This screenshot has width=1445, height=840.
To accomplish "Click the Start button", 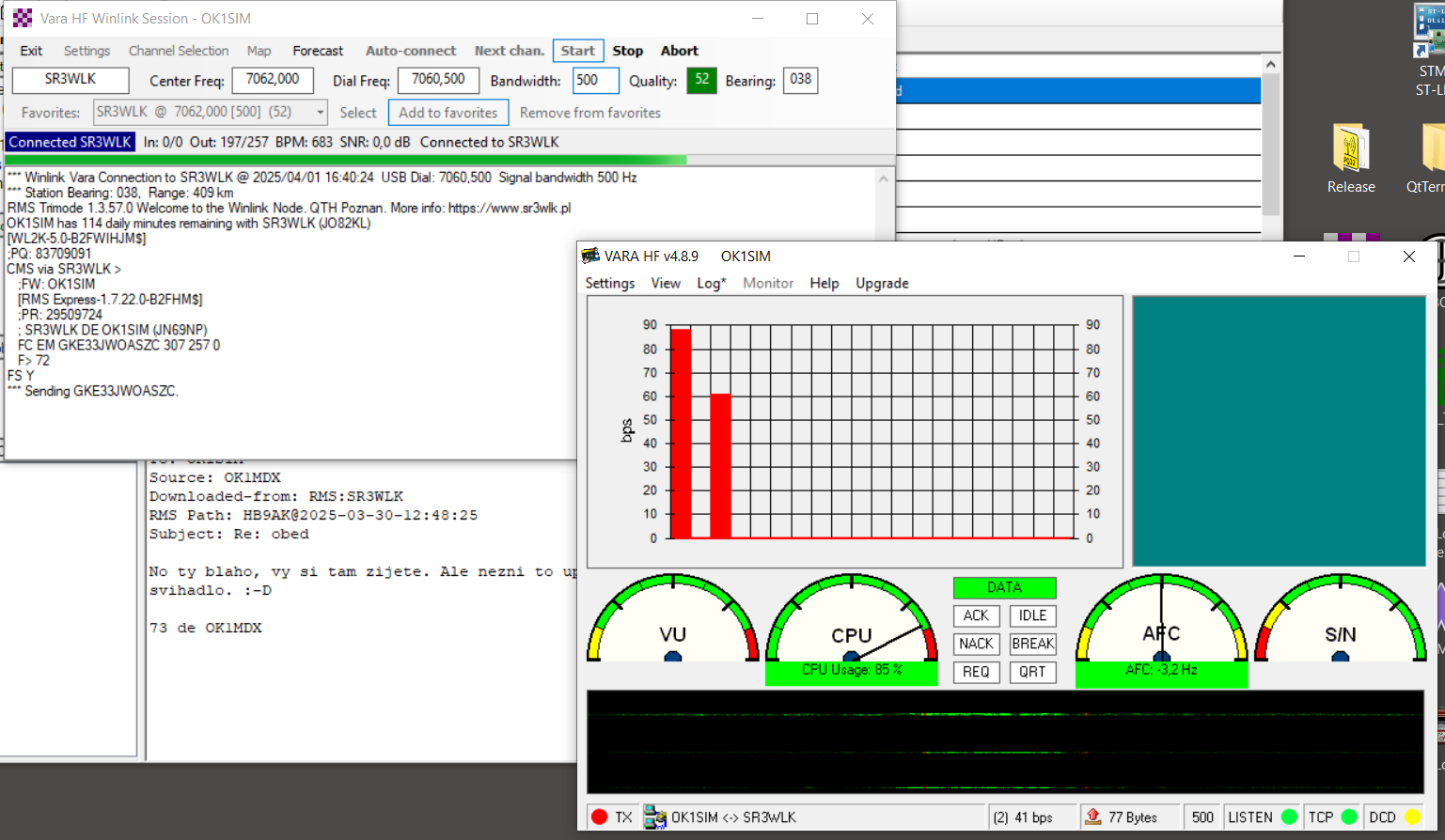I will coord(578,51).
